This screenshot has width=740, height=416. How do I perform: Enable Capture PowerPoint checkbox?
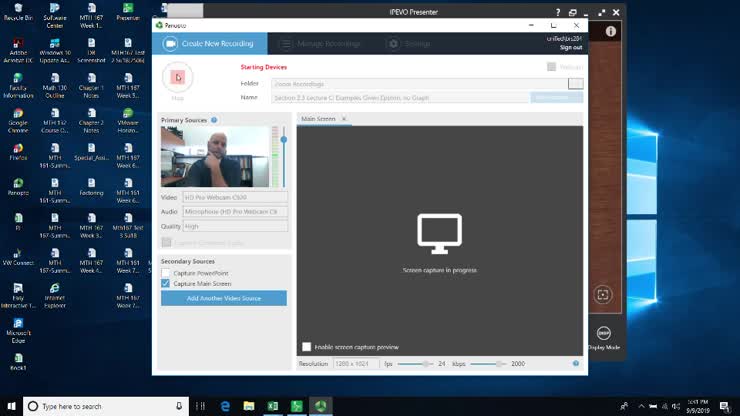(x=165, y=273)
